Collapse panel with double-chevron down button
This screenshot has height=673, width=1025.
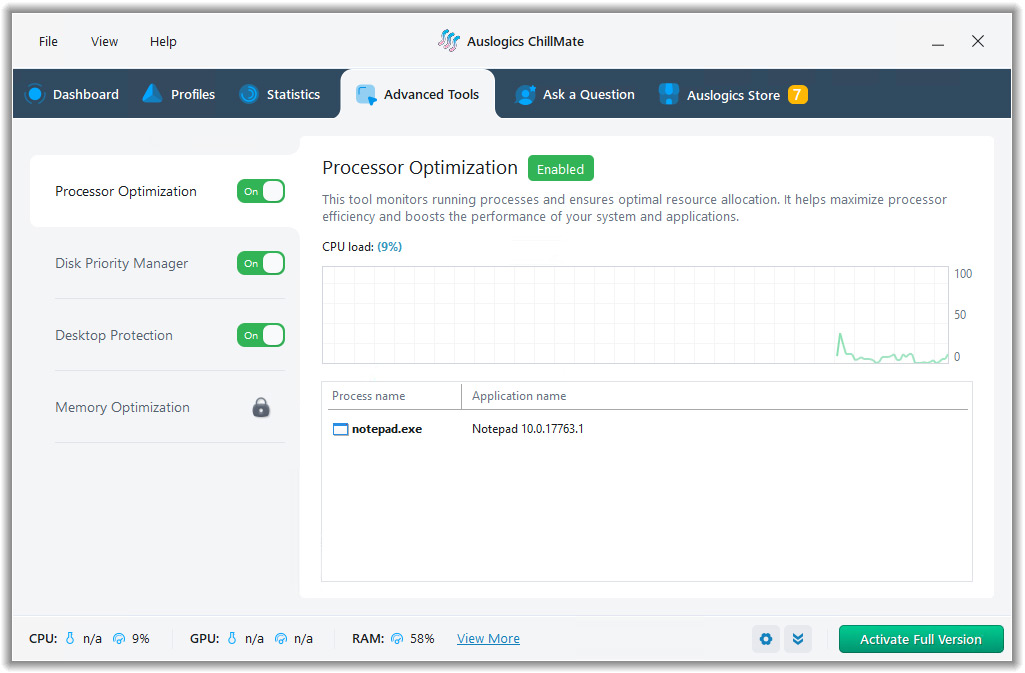pyautogui.click(x=798, y=639)
